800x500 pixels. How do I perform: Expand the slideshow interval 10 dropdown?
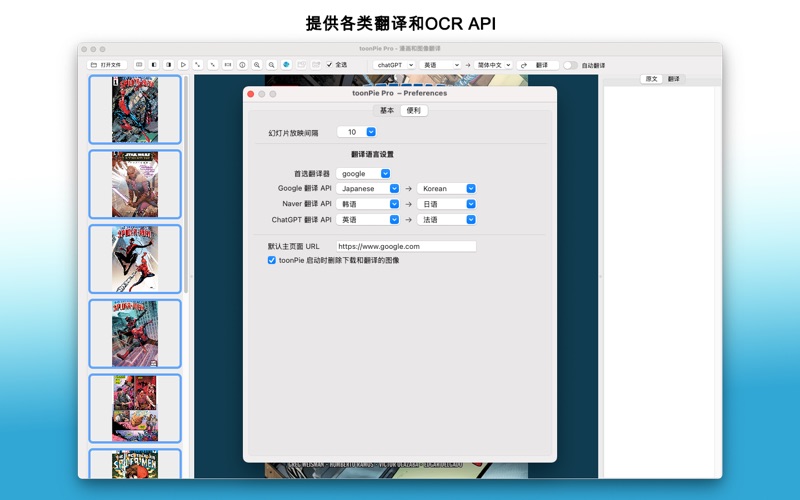coord(356,132)
